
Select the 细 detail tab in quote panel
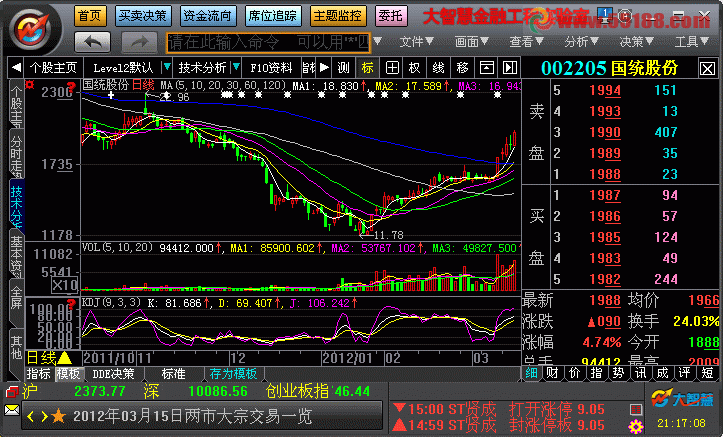(531, 373)
